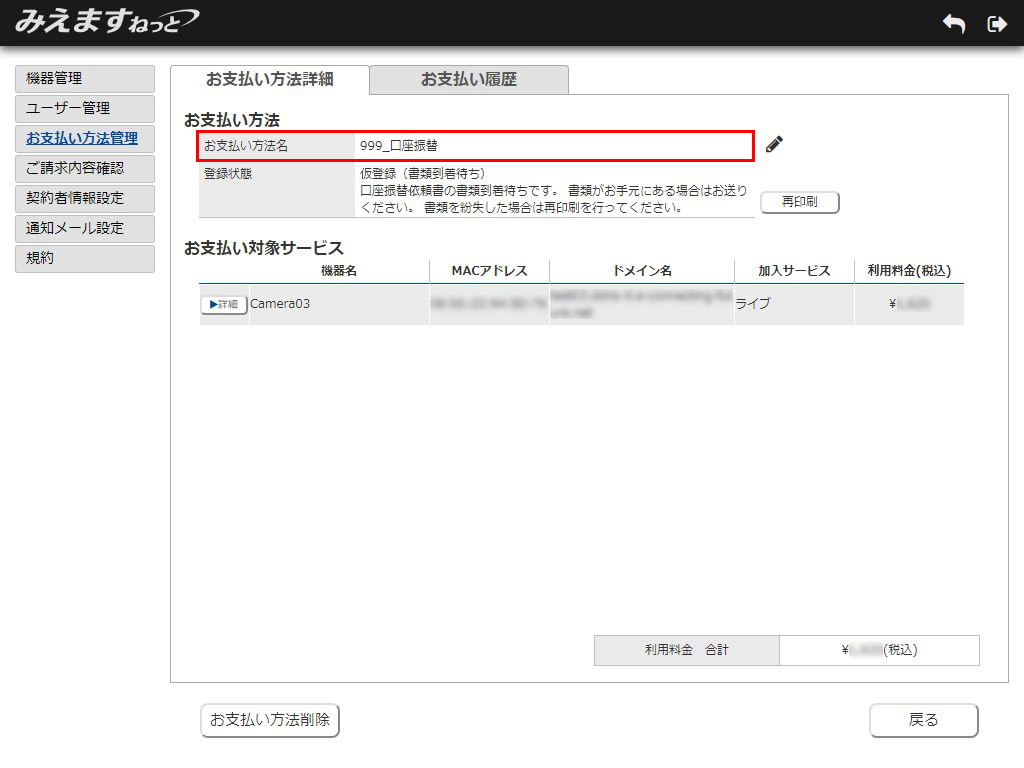The width and height of the screenshot is (1024, 768).
Task: Open 通知メール設定 in the sidebar
Action: (85, 228)
